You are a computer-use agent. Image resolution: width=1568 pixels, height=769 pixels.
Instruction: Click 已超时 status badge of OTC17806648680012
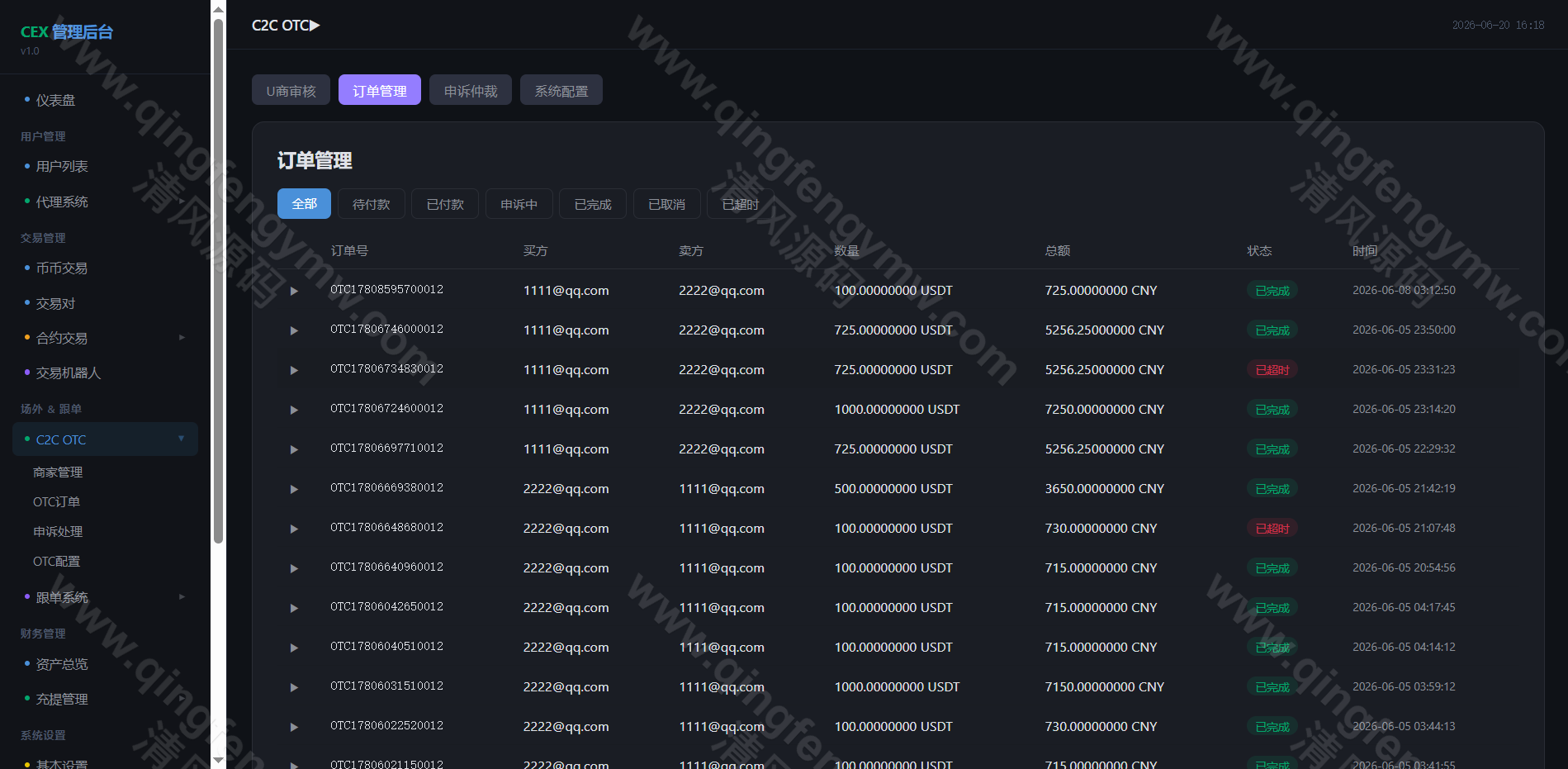(1272, 529)
